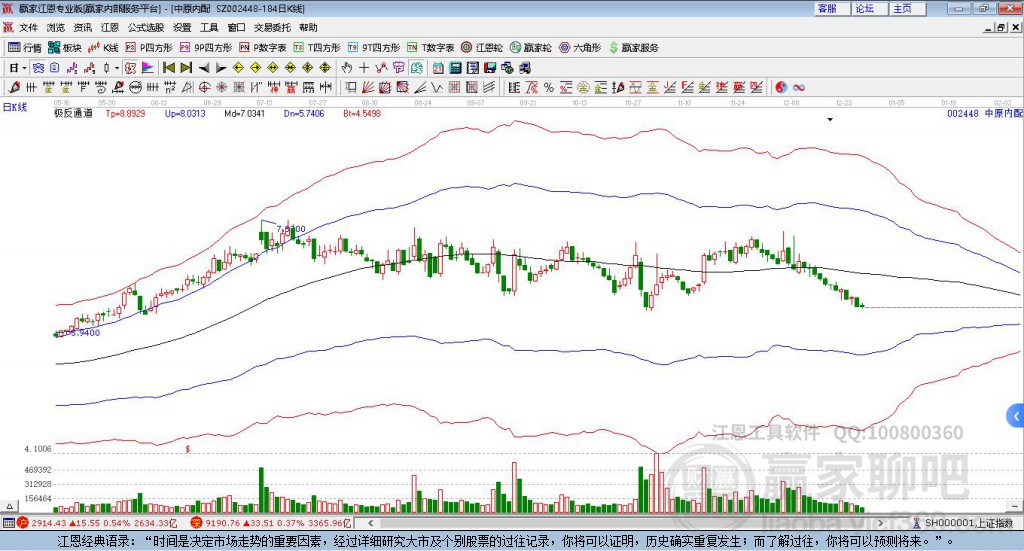Image resolution: width=1024 pixels, height=551 pixels.
Task: Move chart left with black arrow
Action: (204, 68)
